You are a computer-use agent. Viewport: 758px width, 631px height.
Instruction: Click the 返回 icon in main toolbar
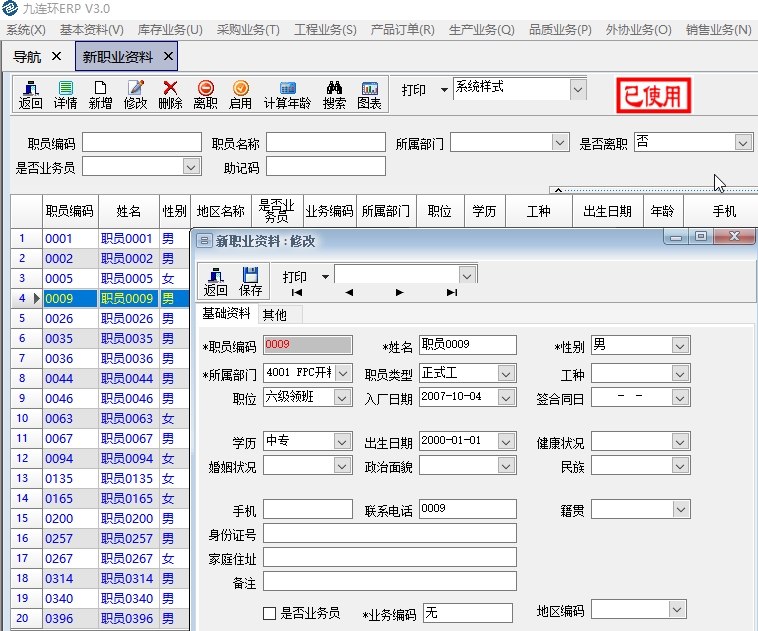tap(30, 95)
